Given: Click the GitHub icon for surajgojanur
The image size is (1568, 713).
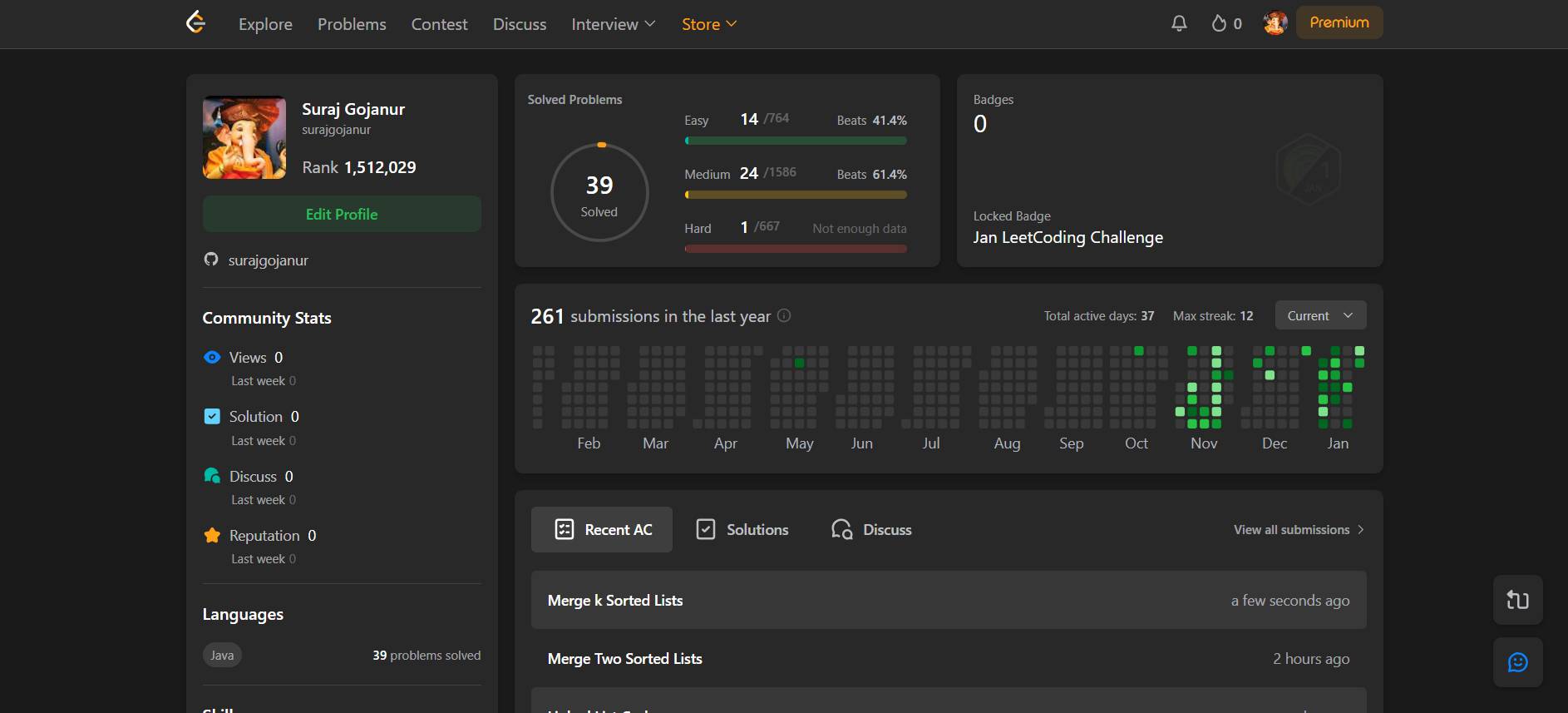Looking at the screenshot, I should tap(211, 260).
